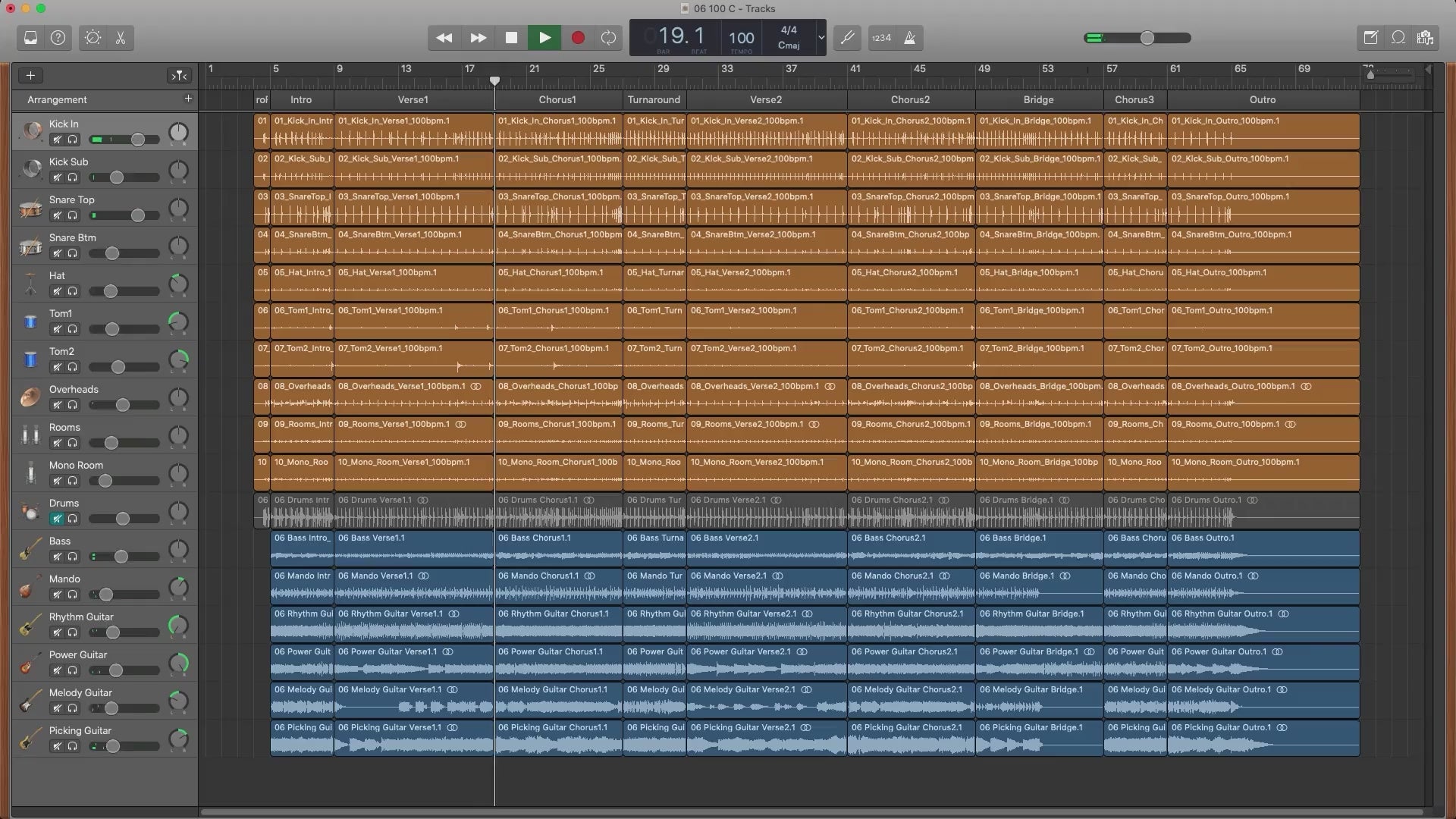
Task: Adjust the master volume slider
Action: pos(1137,38)
